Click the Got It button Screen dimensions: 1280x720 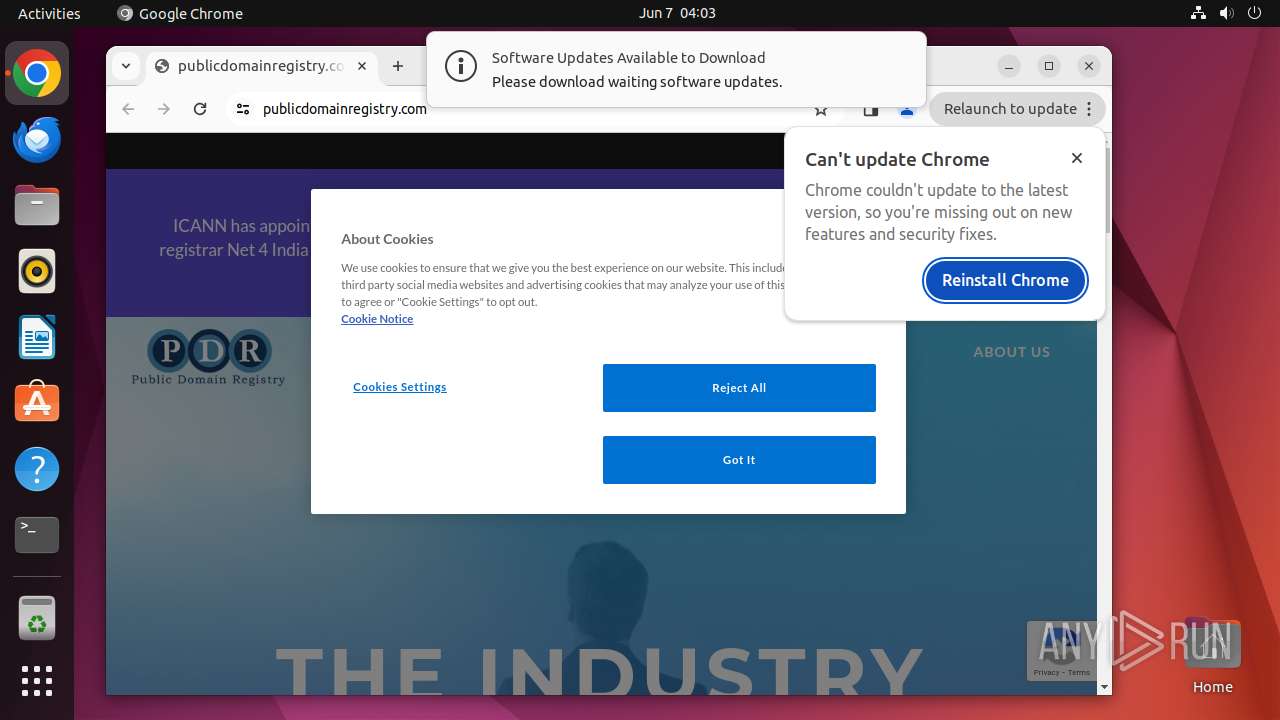pos(739,460)
